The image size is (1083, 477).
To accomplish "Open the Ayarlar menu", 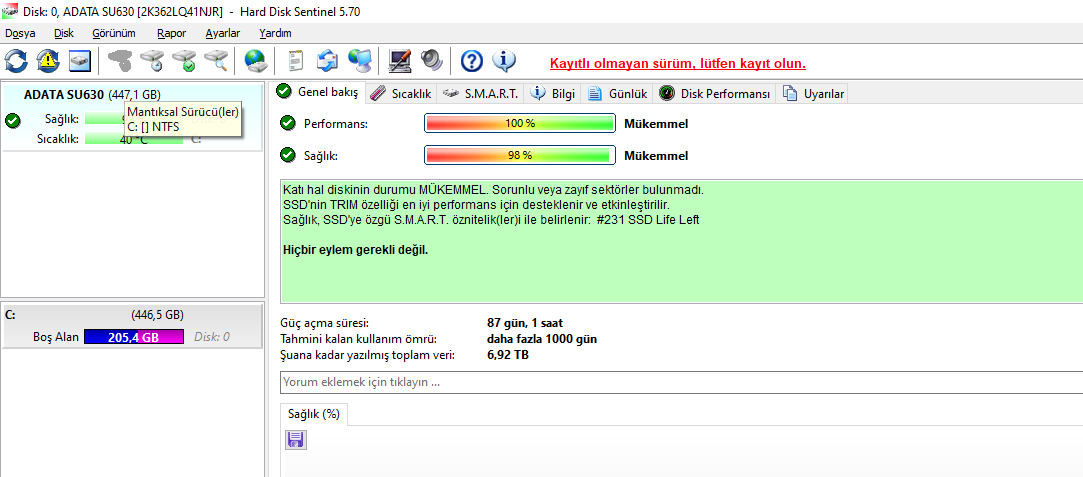I will [x=222, y=33].
